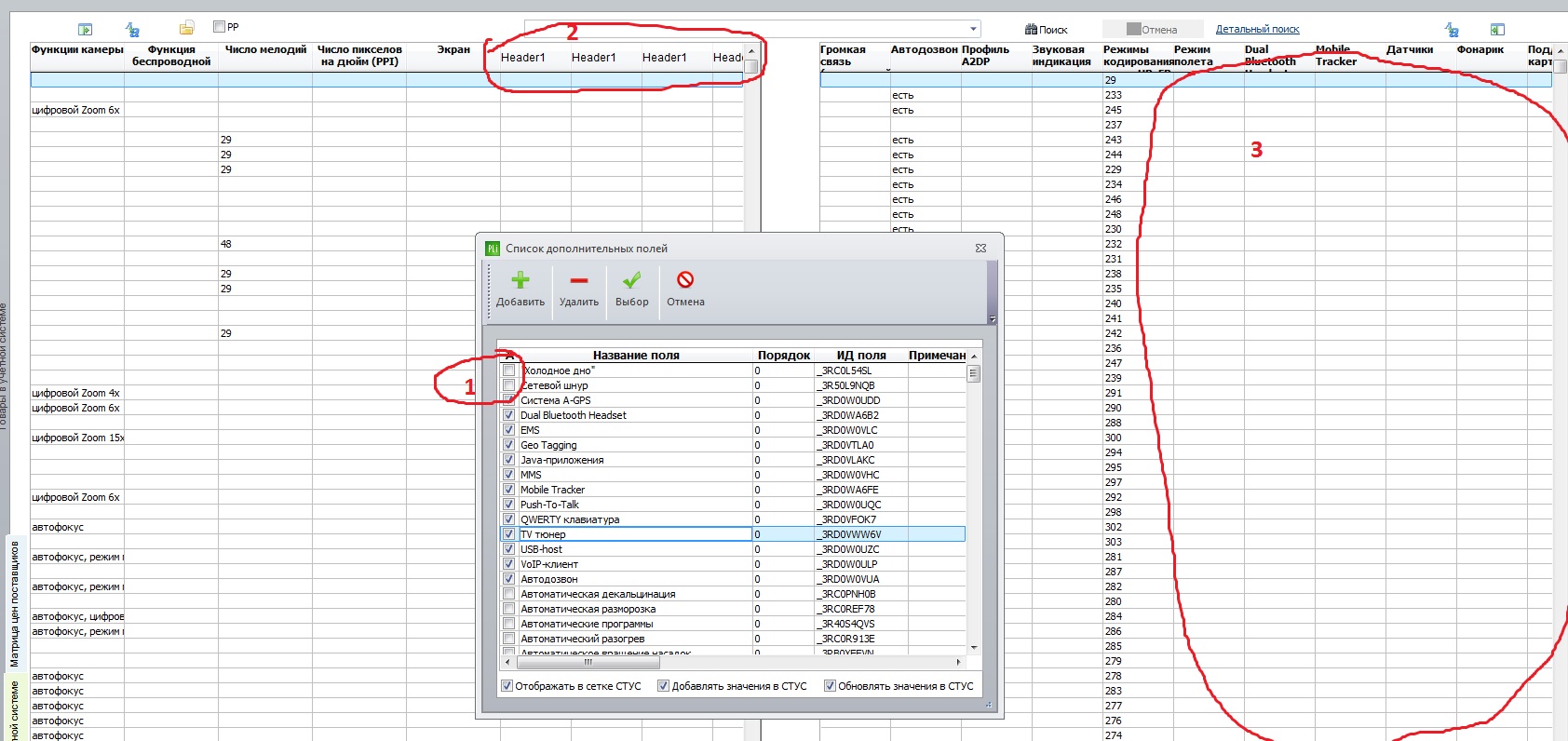Sort by ИД поля column header
Image resolution: width=1568 pixels, height=741 pixels.
(861, 356)
